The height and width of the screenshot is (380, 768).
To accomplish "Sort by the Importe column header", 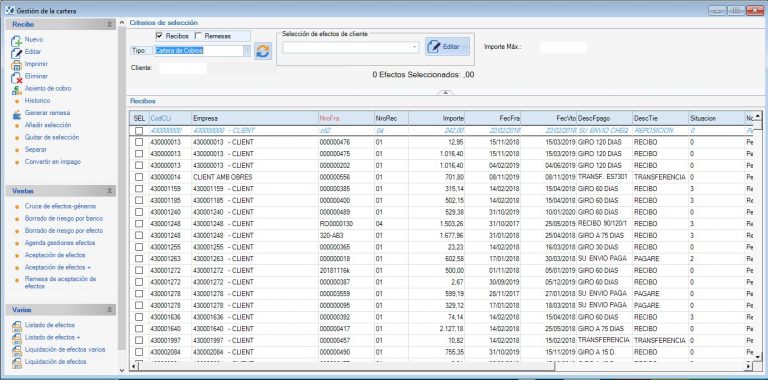I will pyautogui.click(x=437, y=118).
